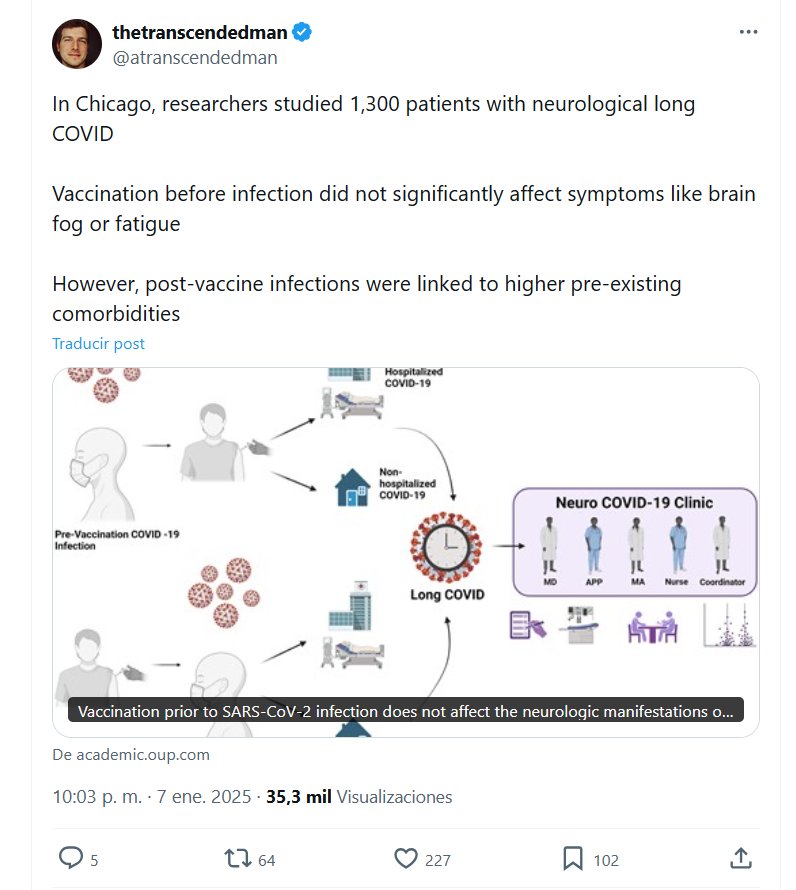Click the repost arrows icon

tap(237, 858)
